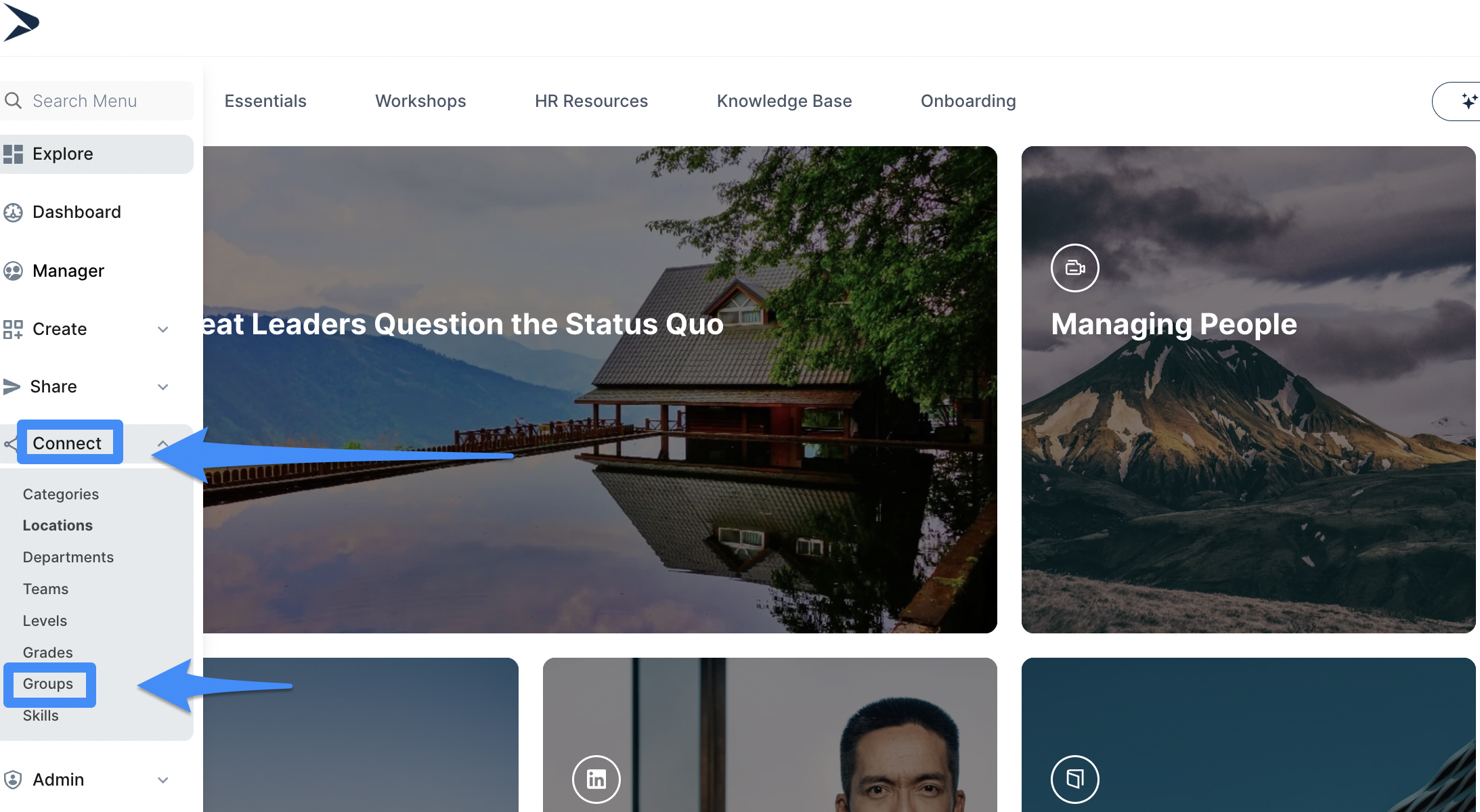Click the Manager people icon
The width and height of the screenshot is (1480, 812).
click(13, 271)
